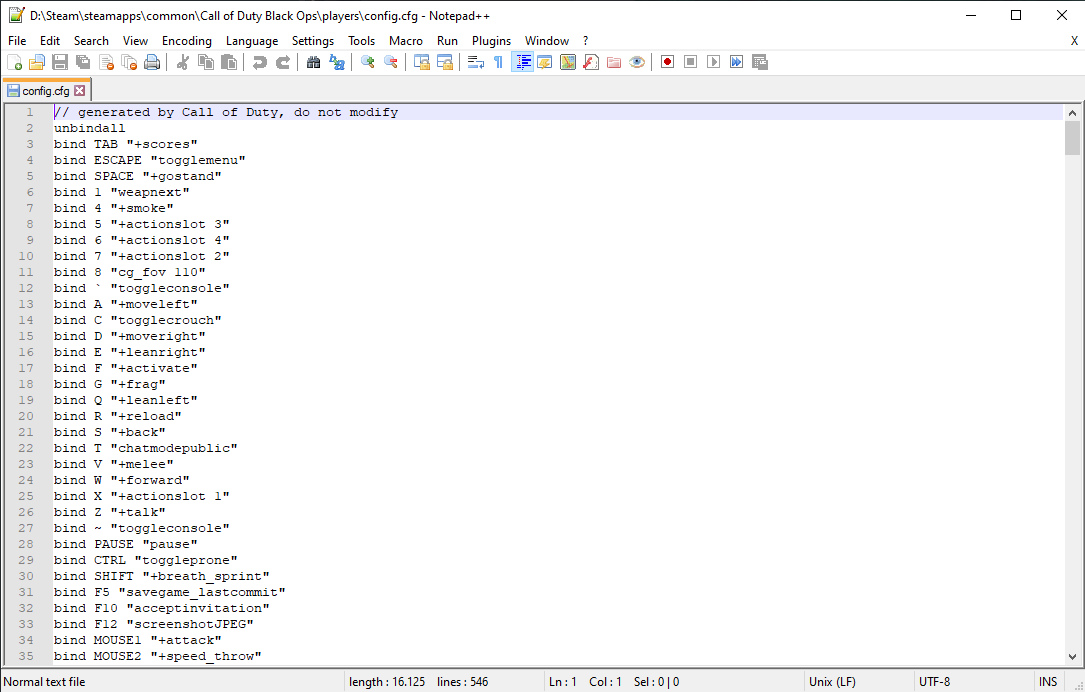This screenshot has height=692, width=1085.
Task: Open the Language menu
Action: click(252, 41)
